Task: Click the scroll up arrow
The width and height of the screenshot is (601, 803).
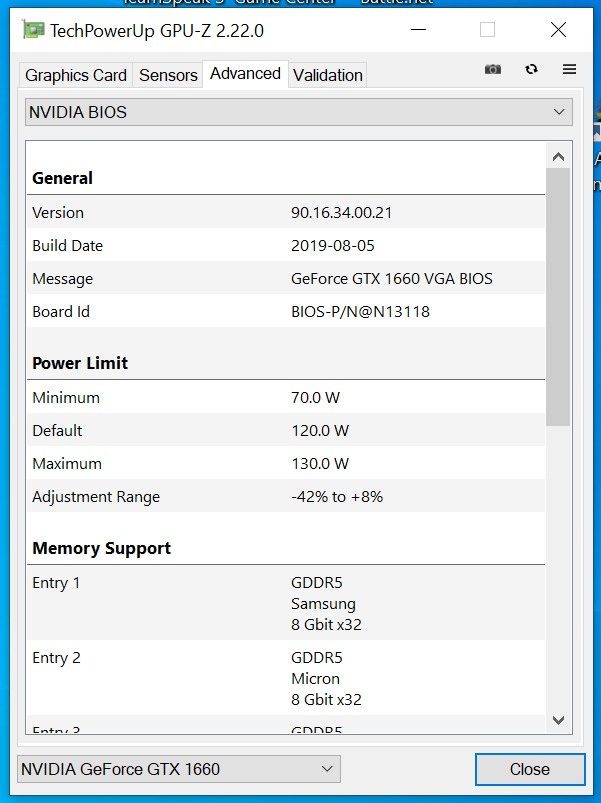Action: 558,157
